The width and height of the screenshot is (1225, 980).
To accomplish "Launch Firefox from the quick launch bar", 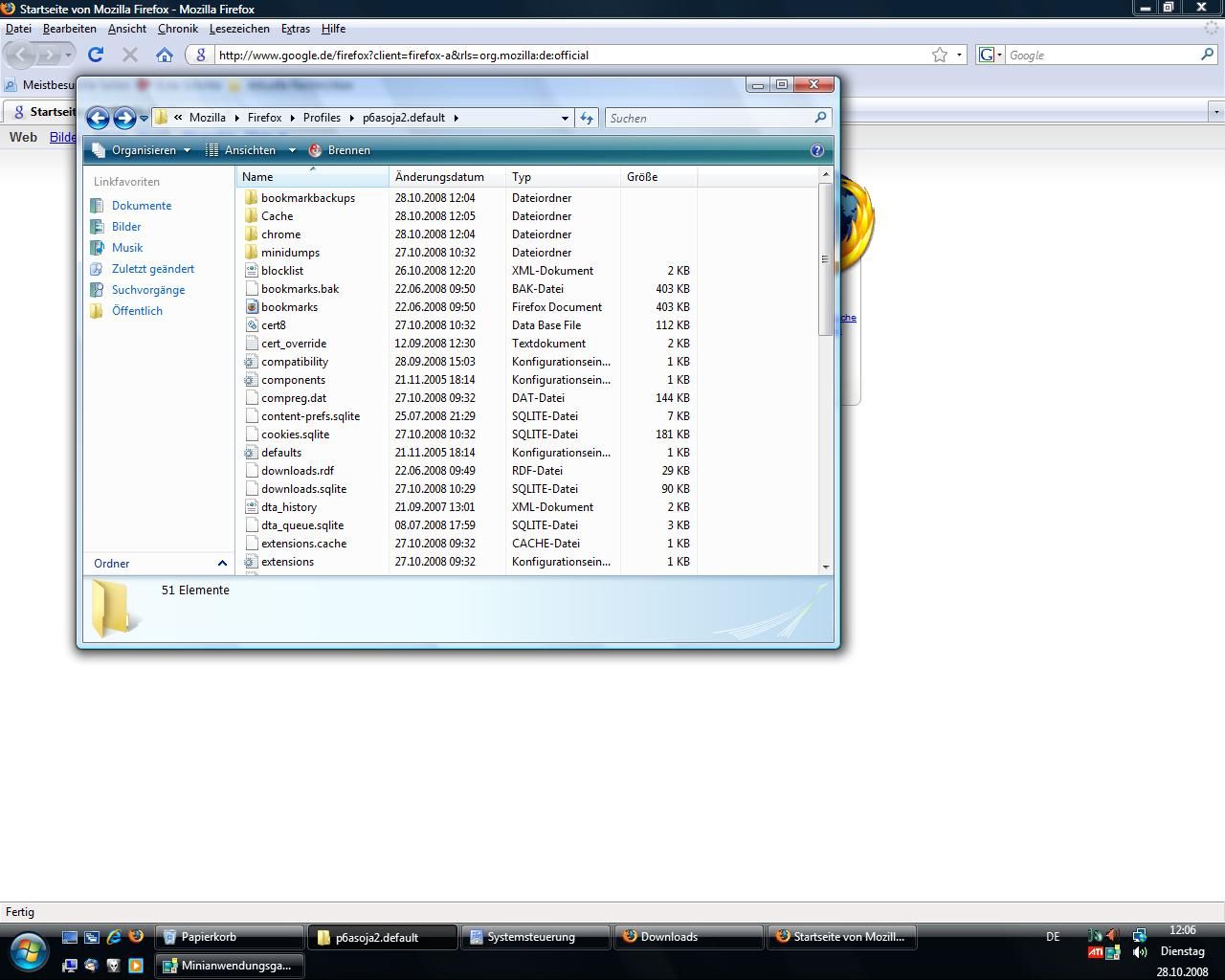I will click(136, 937).
